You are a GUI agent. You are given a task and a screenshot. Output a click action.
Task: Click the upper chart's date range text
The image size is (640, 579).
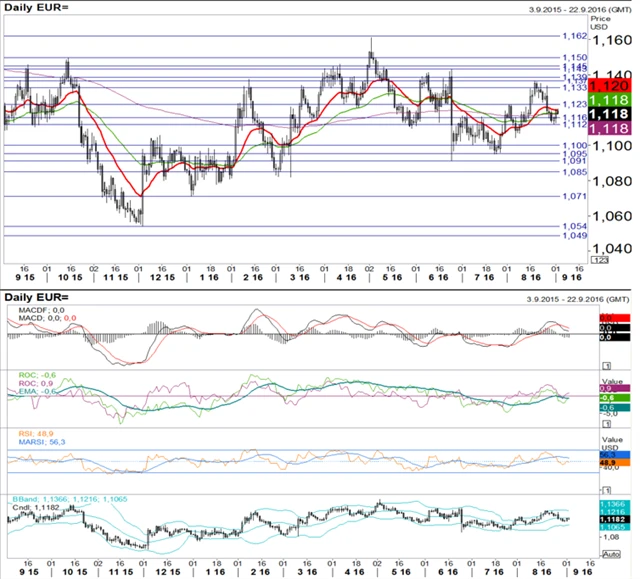[578, 10]
